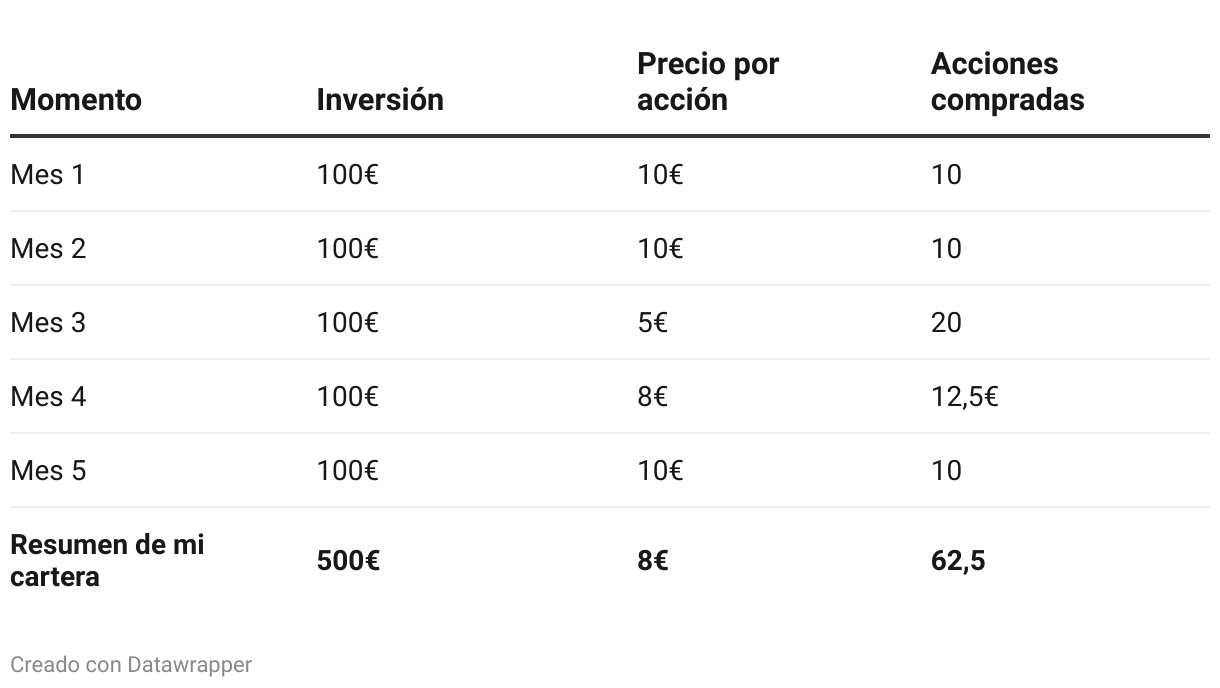The height and width of the screenshot is (688, 1220).
Task: Click the 8€ price in Mes 4 row
Action: click(x=653, y=397)
